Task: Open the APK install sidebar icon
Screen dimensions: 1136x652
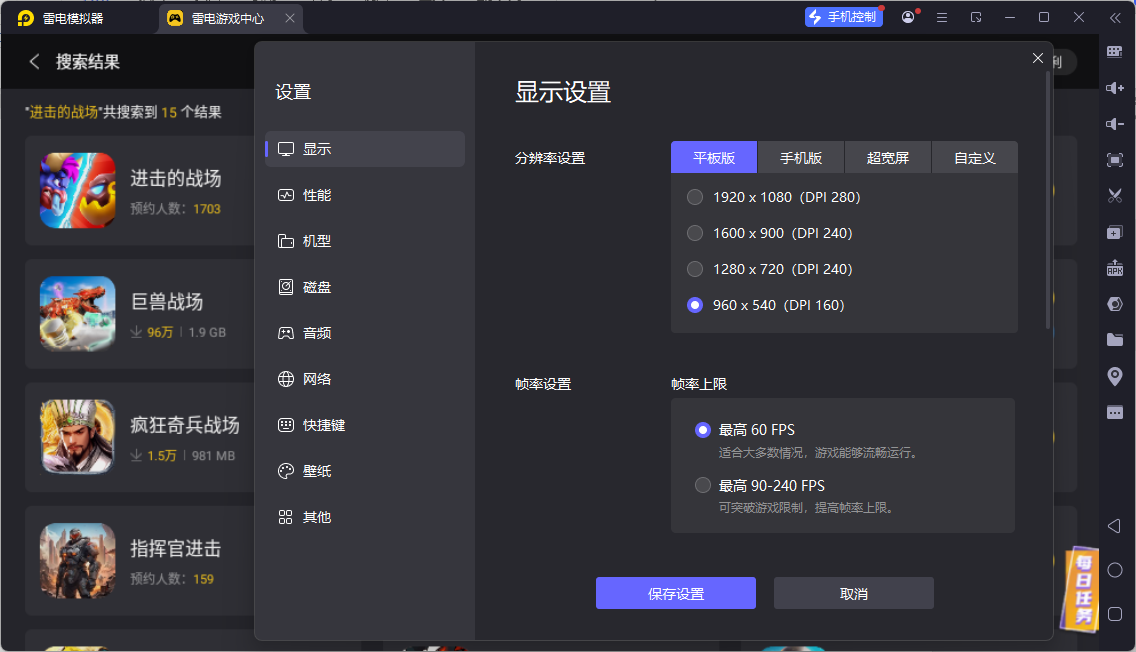Action: coord(1114,268)
